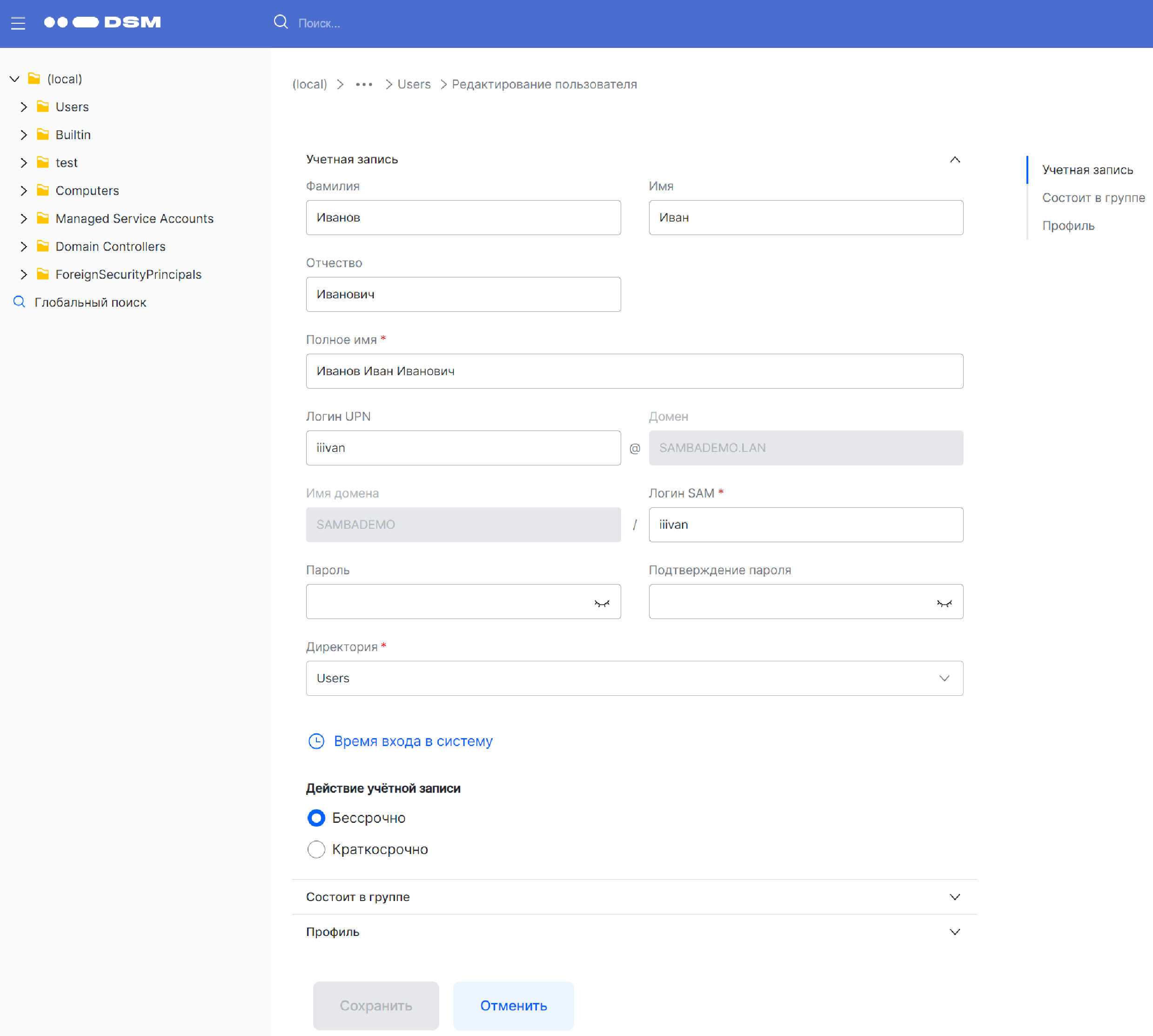1153x1036 pixels.
Task: Expand the Builtin tree node
Action: point(23,135)
